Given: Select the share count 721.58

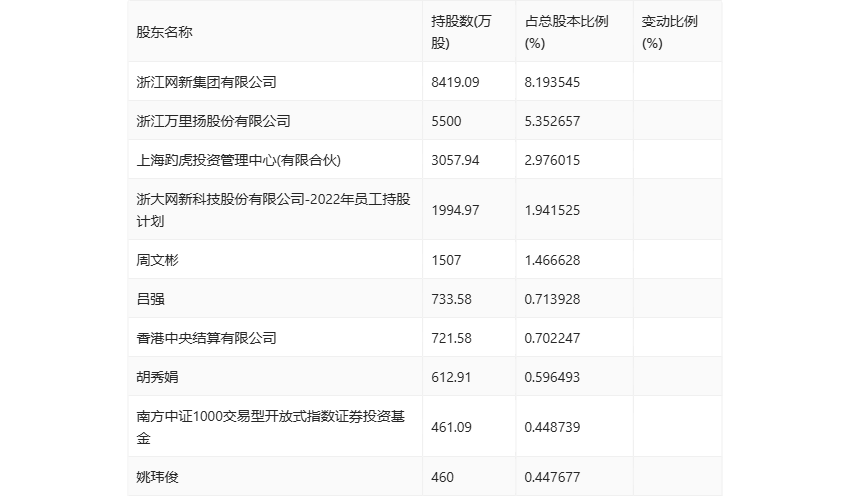Looking at the screenshot, I should (x=451, y=338).
